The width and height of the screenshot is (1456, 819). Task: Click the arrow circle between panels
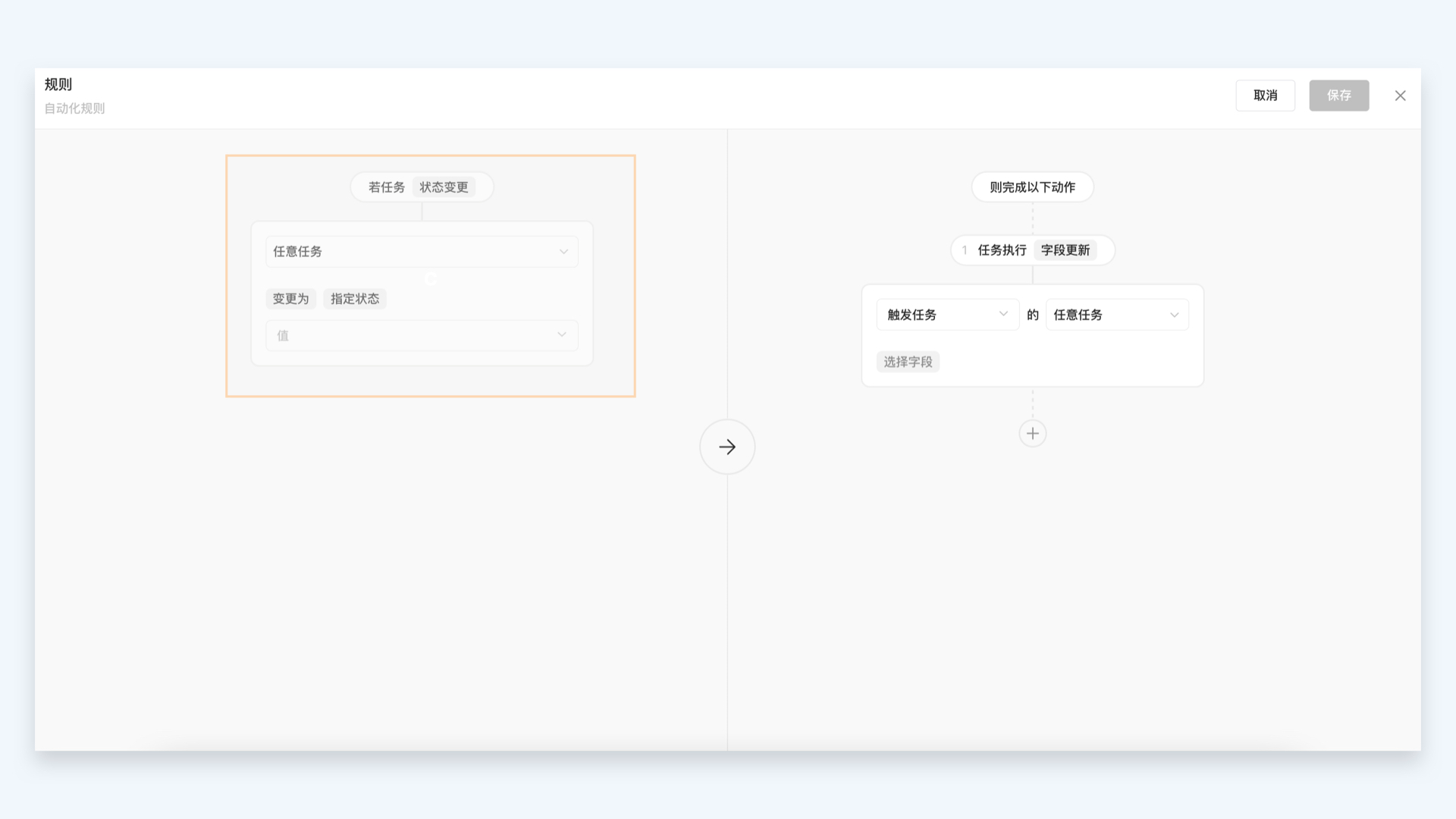click(x=726, y=447)
